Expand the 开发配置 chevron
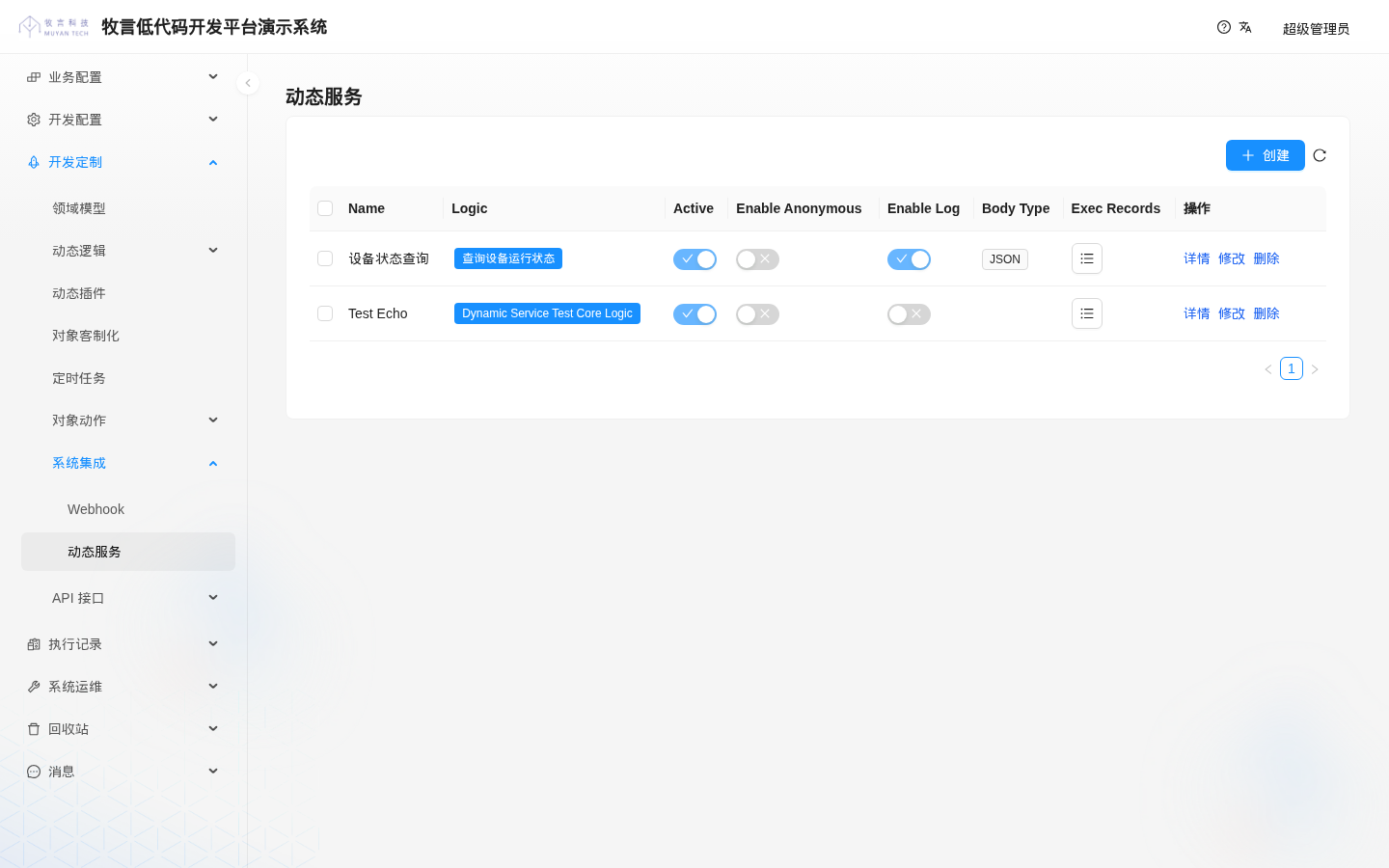 click(213, 119)
